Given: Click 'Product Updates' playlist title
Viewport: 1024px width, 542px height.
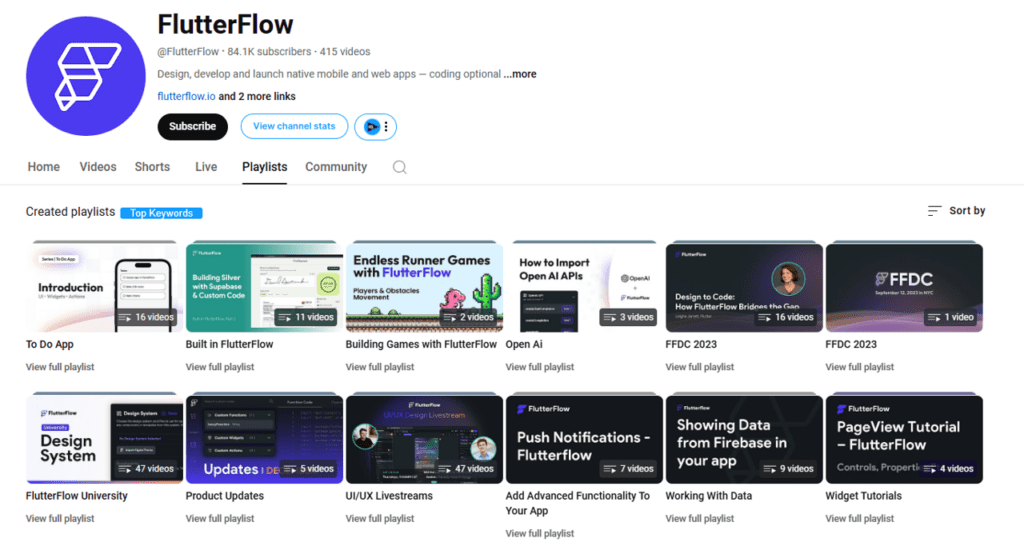Looking at the screenshot, I should coord(225,496).
